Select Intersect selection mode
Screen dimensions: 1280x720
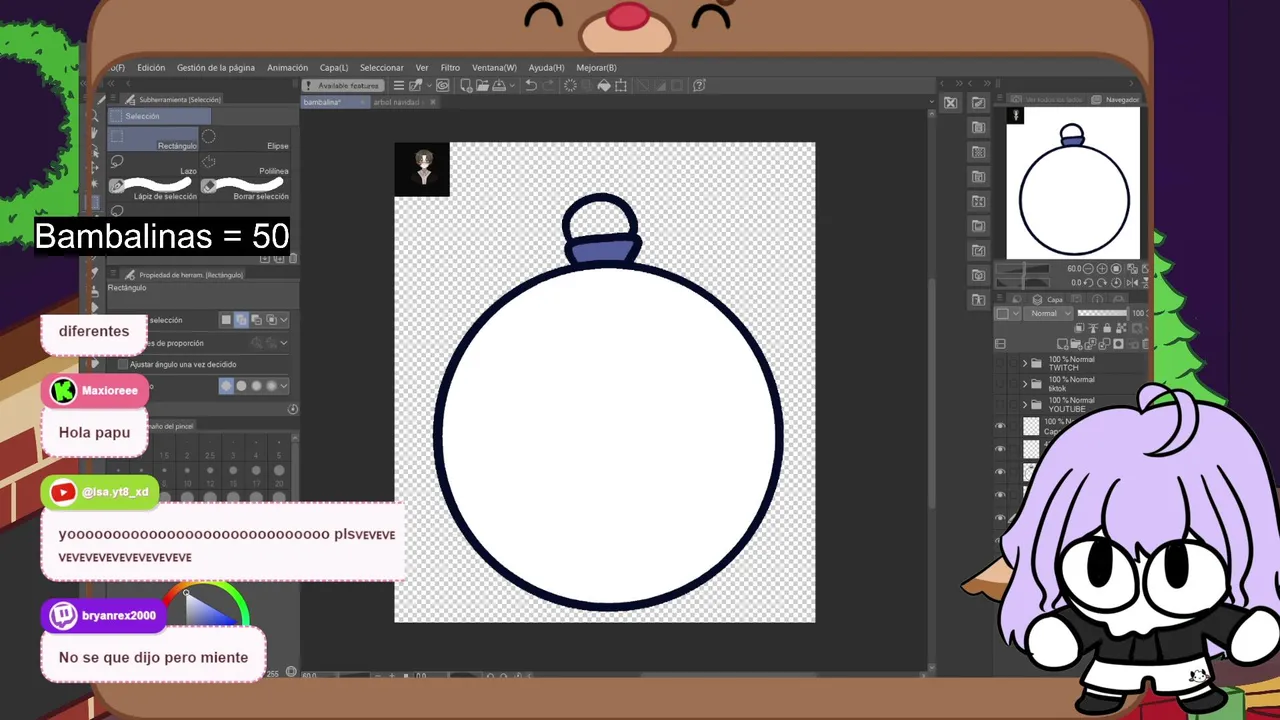271,320
